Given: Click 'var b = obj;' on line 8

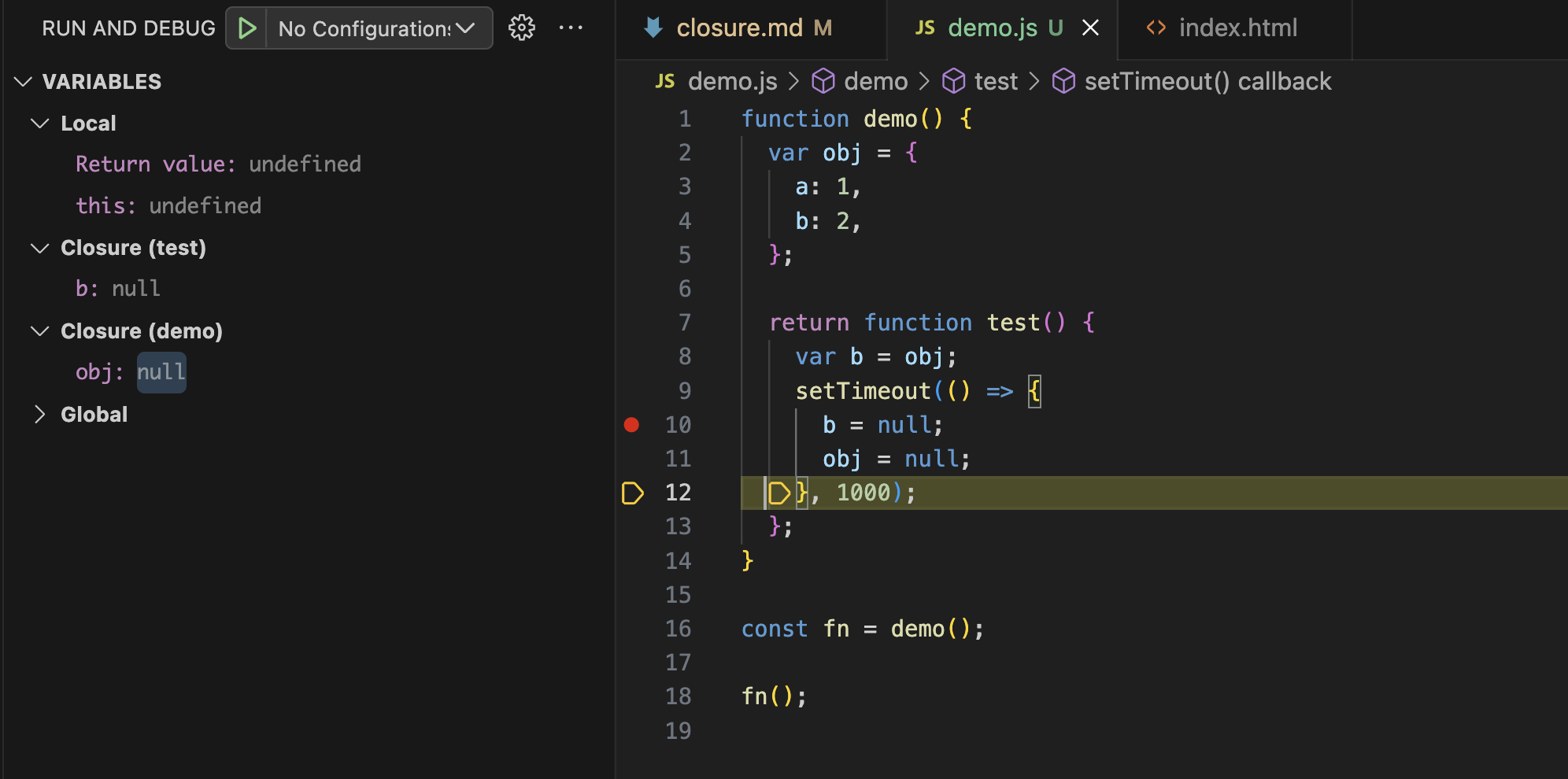Looking at the screenshot, I should pos(876,357).
